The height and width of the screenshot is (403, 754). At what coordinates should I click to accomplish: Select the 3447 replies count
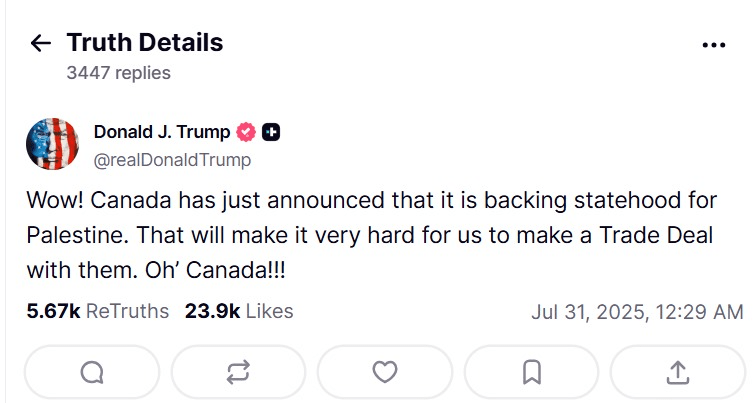[118, 72]
